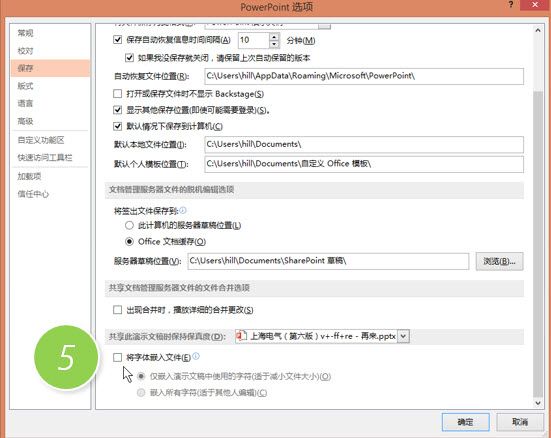Enable 出现合并时 show detailed merge changes checkbox
The height and width of the screenshot is (438, 551).
(117, 310)
